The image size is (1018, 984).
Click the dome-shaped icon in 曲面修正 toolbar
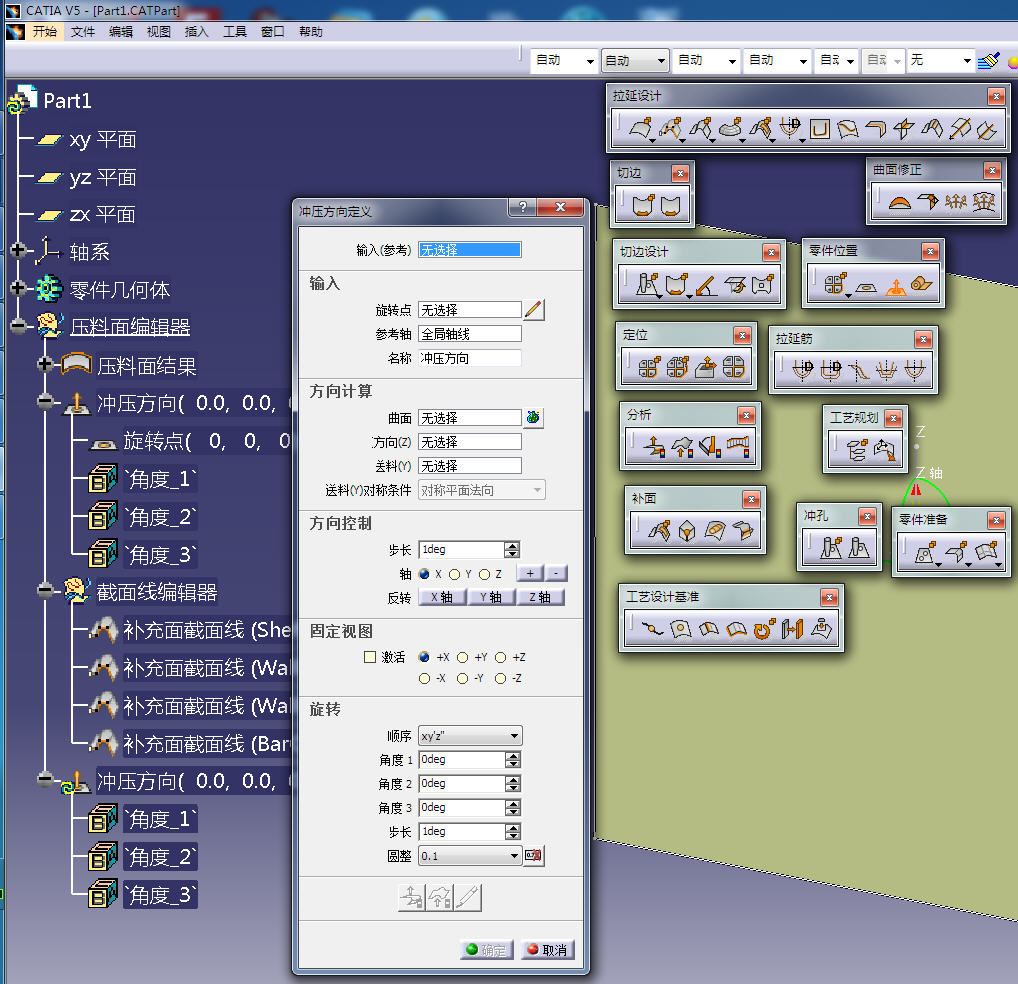pos(899,203)
